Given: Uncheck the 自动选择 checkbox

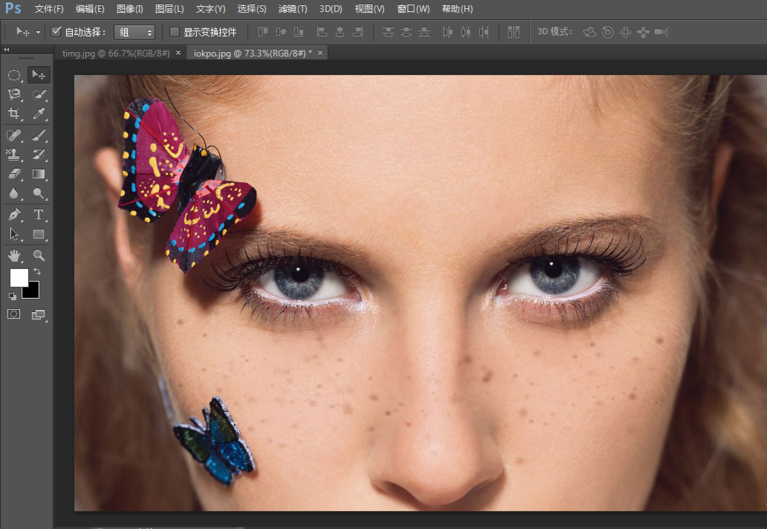Looking at the screenshot, I should pyautogui.click(x=56, y=32).
